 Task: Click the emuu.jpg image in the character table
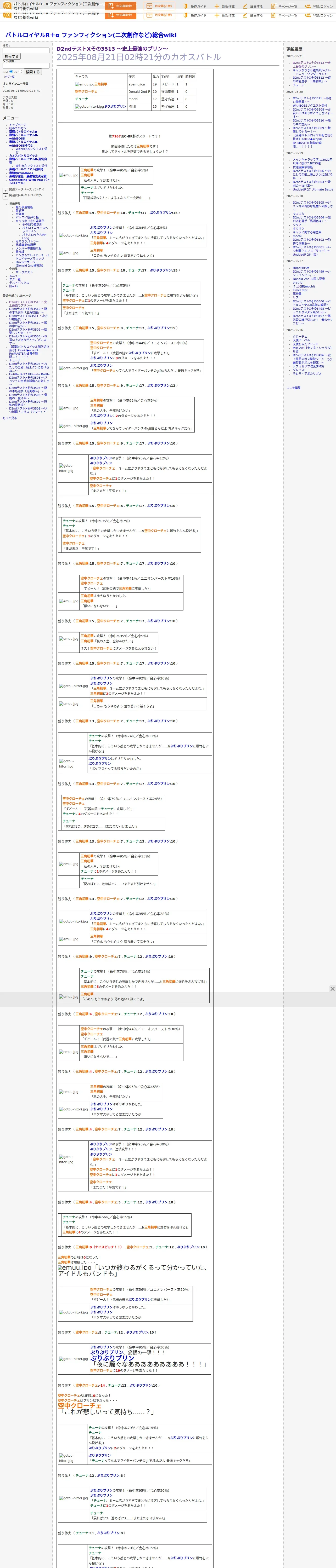click(x=84, y=85)
